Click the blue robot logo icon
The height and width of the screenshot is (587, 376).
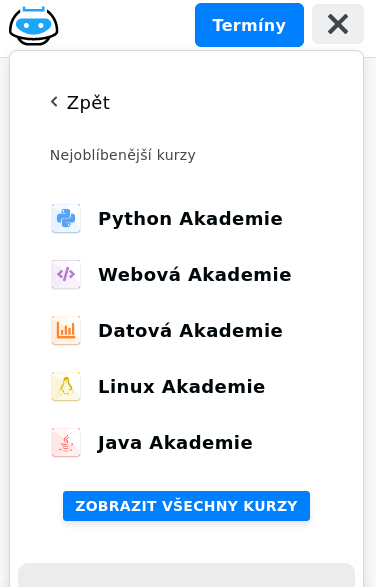[x=34, y=25]
